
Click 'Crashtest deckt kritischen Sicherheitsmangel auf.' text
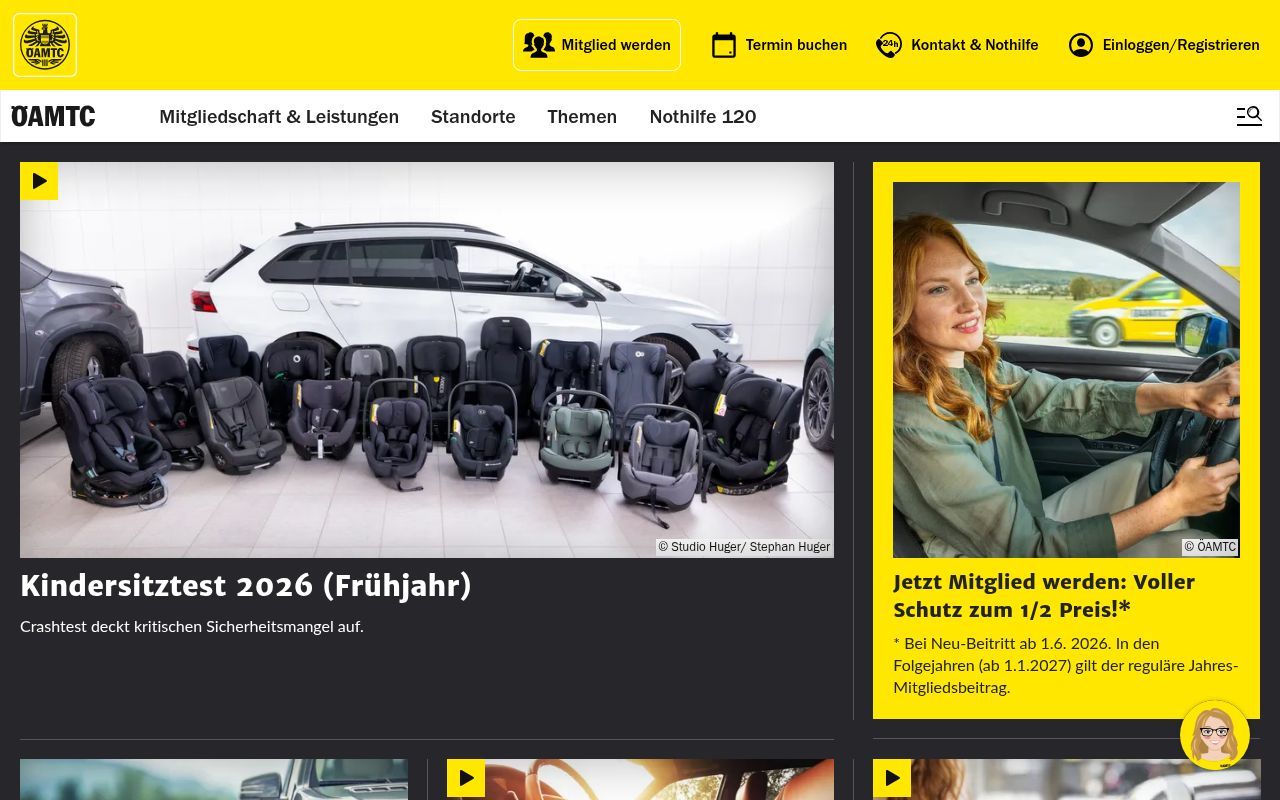[x=192, y=627]
